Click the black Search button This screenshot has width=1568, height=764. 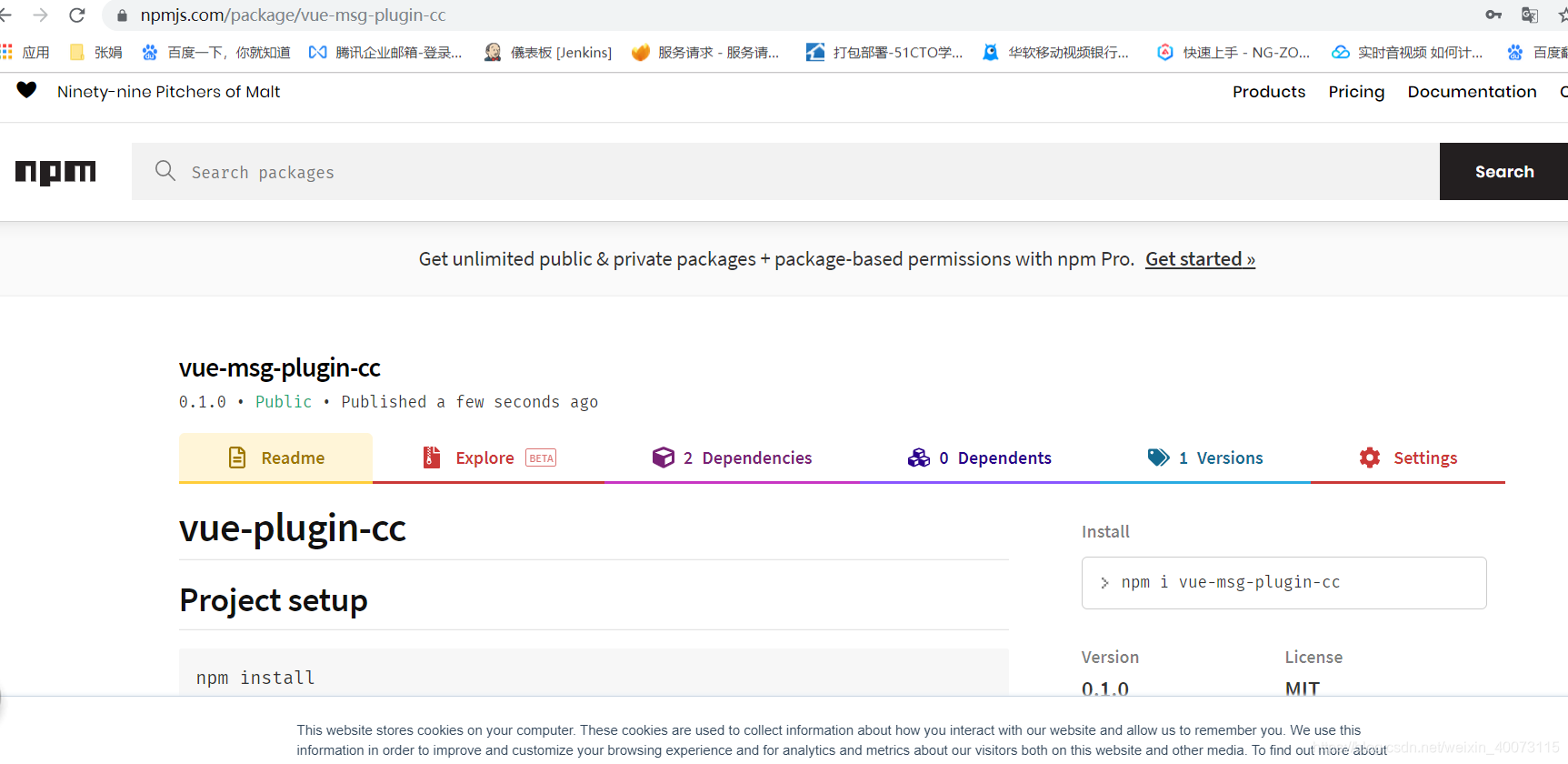[1503, 172]
